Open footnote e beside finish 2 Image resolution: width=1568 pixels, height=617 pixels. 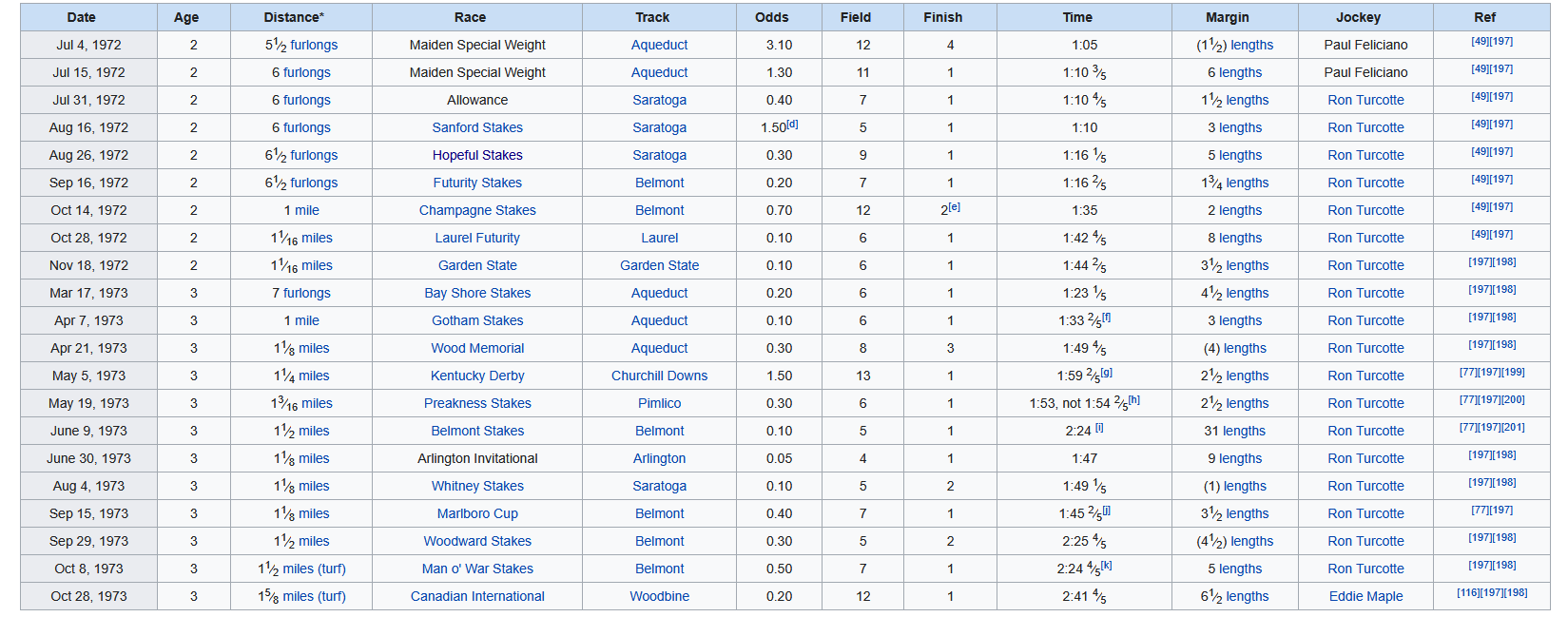pos(954,207)
